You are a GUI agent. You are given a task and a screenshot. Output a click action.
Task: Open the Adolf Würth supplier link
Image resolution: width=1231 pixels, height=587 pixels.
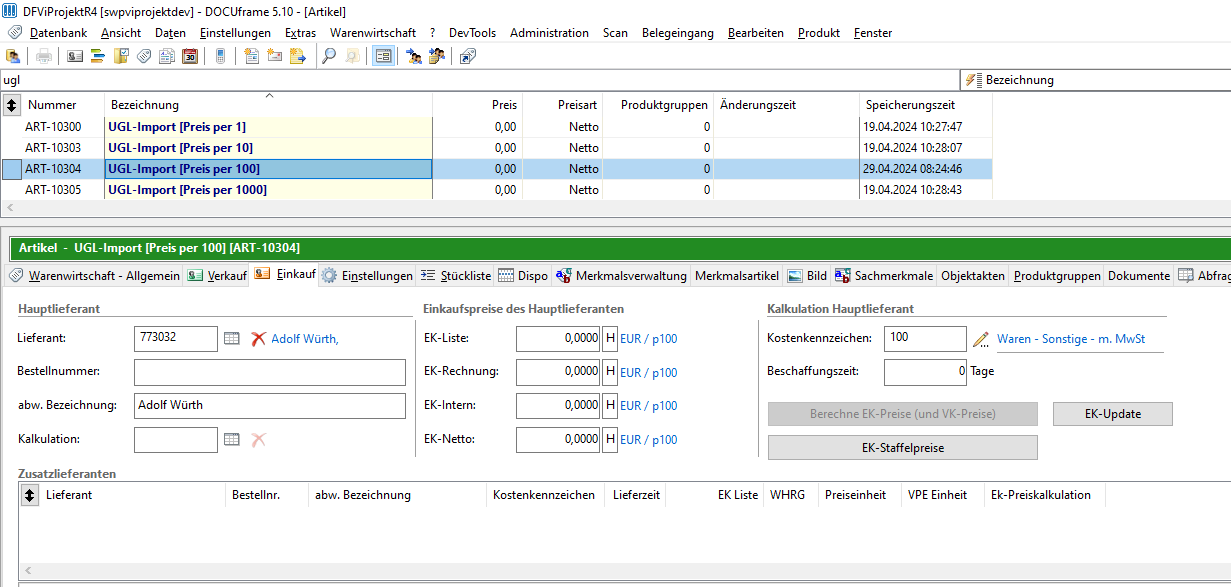(305, 339)
